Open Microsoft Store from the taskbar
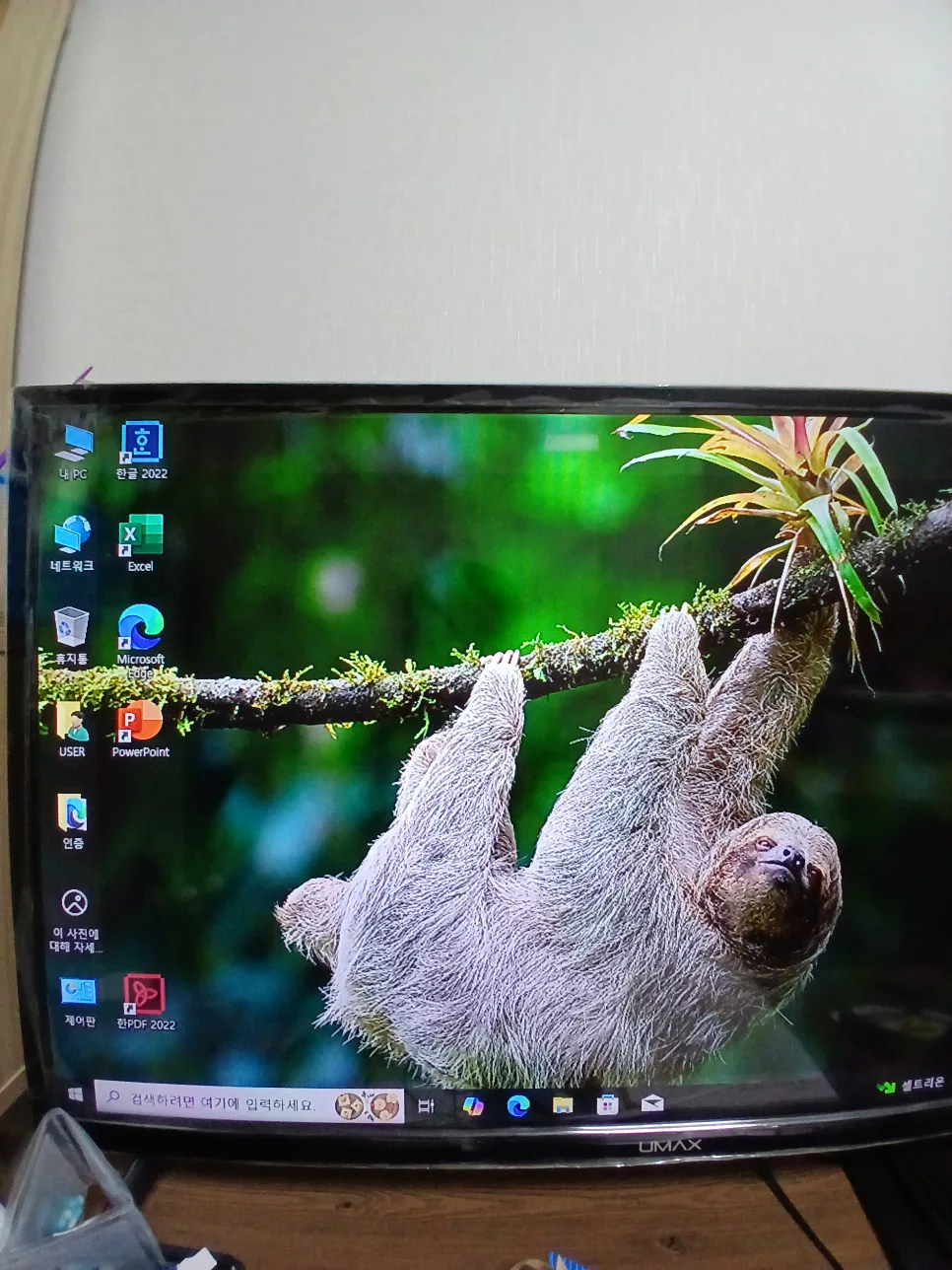This screenshot has width=952, height=1270. 607,1105
